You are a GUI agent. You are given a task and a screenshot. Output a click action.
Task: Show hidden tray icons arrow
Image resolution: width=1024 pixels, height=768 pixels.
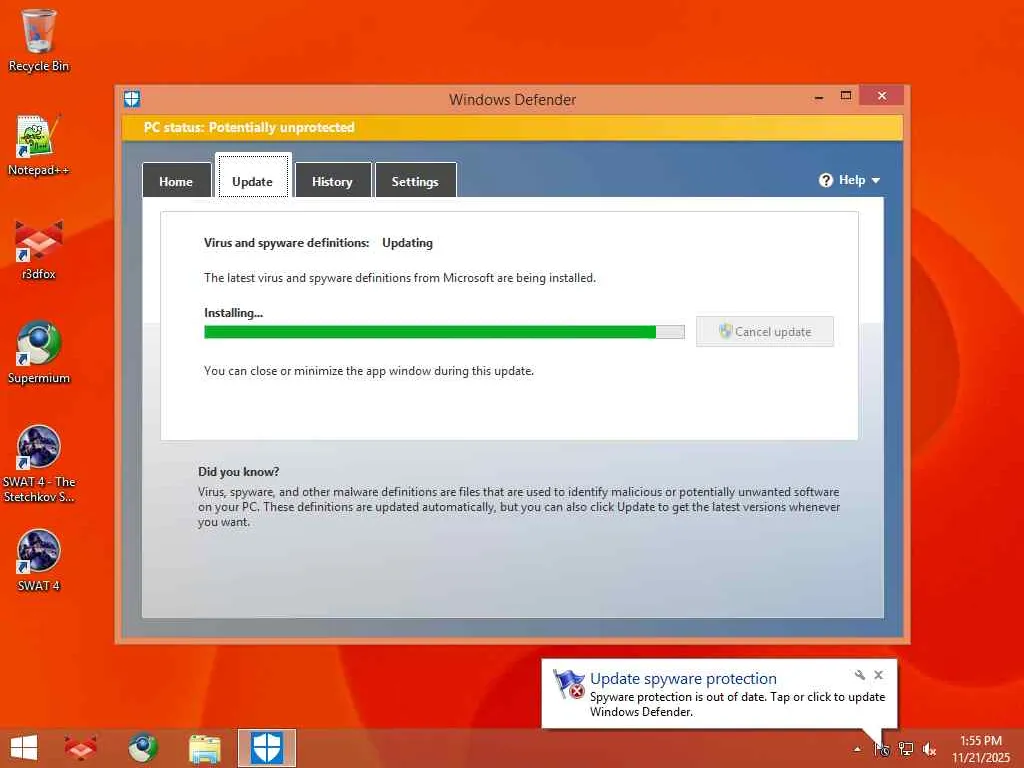click(x=857, y=749)
